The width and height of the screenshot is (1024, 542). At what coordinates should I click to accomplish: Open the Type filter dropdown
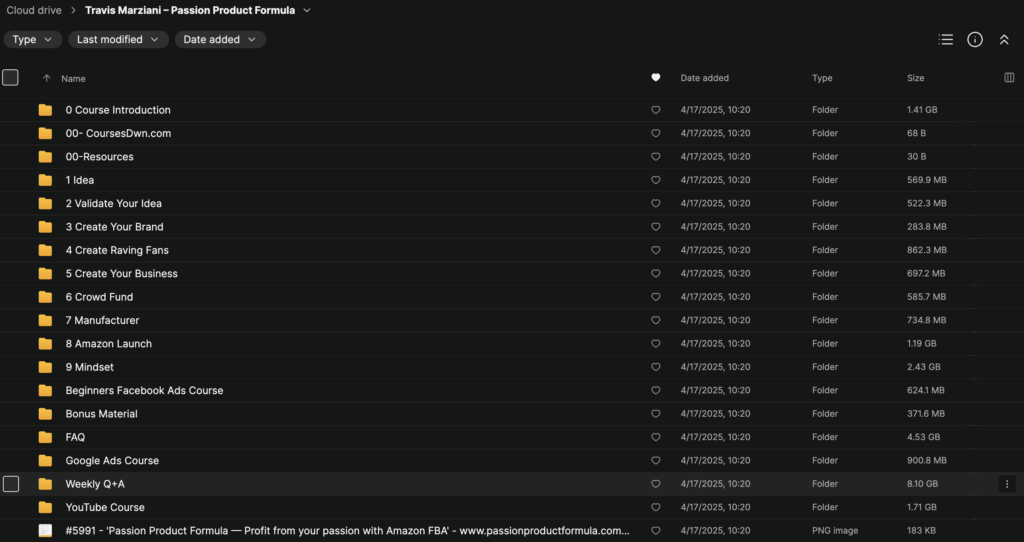(x=32, y=40)
